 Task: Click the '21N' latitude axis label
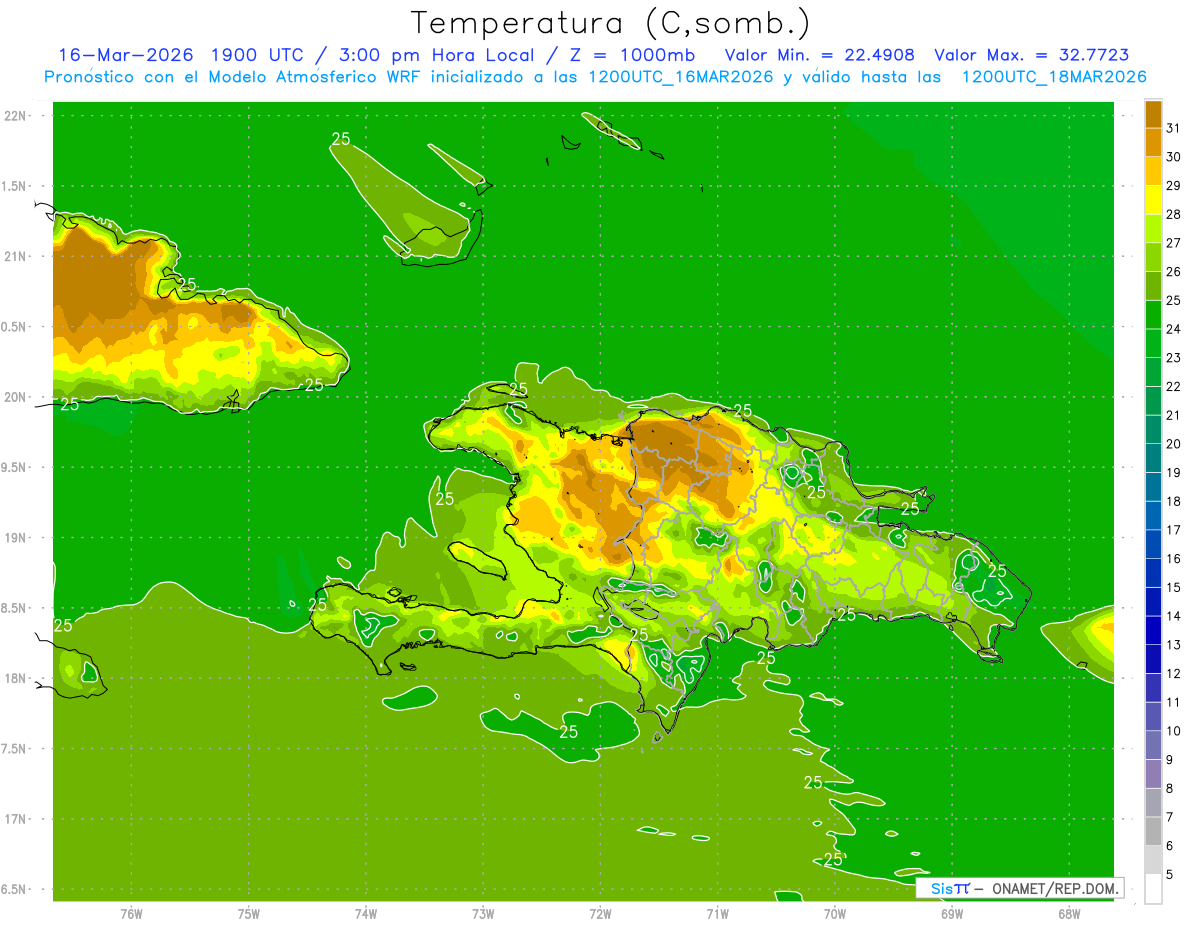pyautogui.click(x=17, y=256)
